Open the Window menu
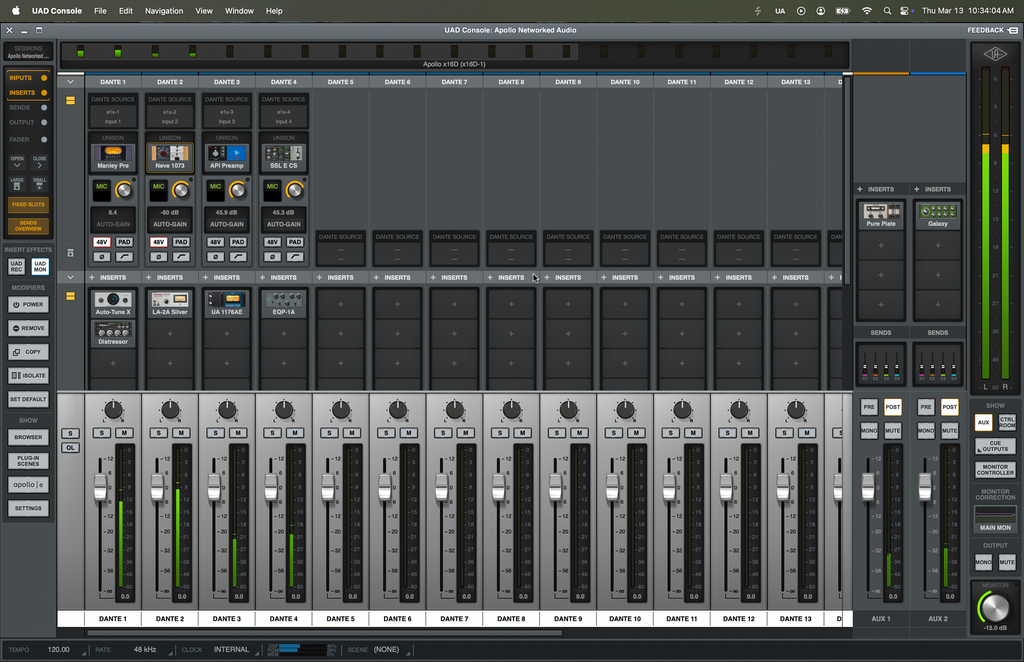Viewport: 1024px width, 662px height. click(239, 10)
